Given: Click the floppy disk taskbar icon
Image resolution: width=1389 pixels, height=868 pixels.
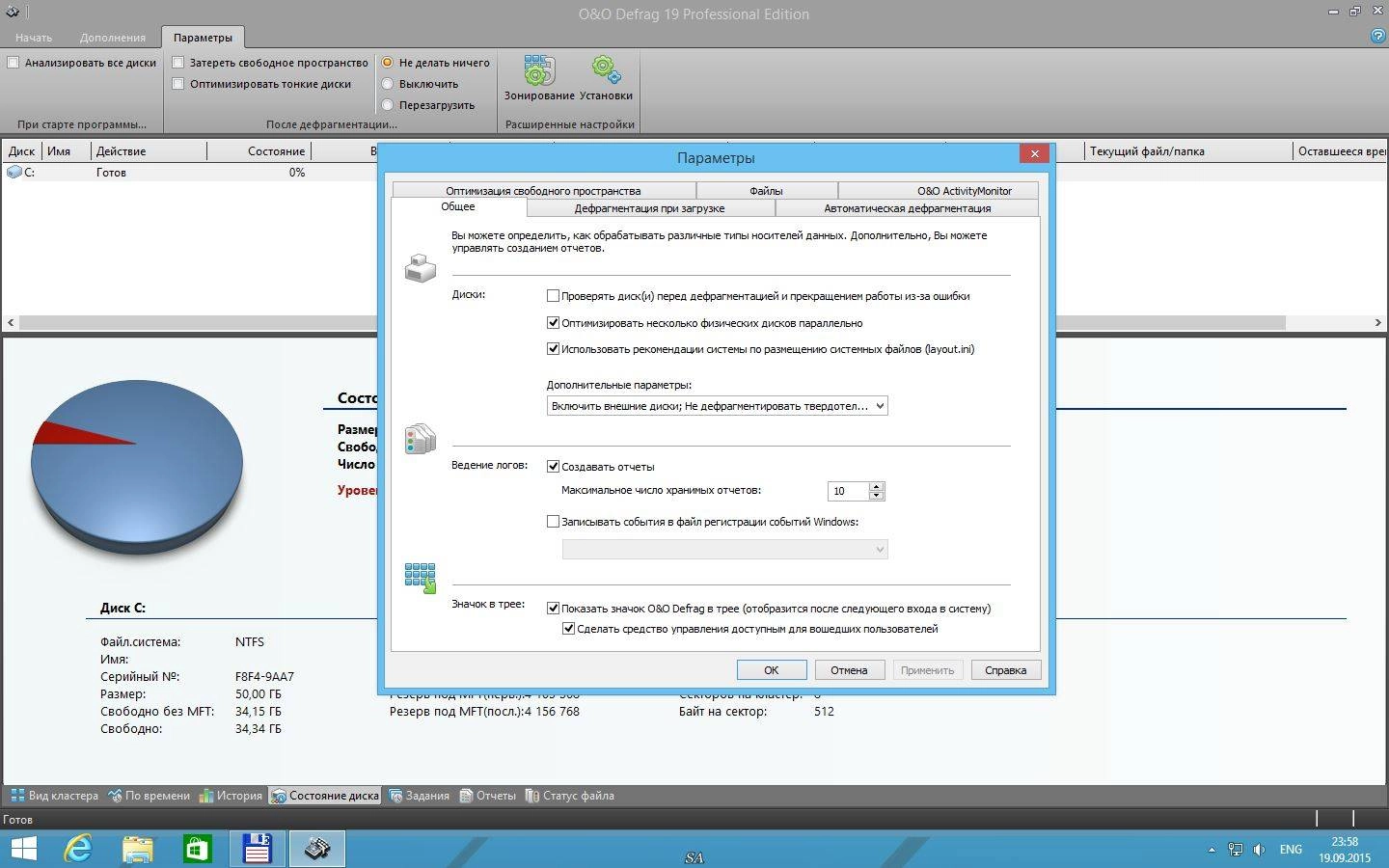Looking at the screenshot, I should (x=257, y=849).
